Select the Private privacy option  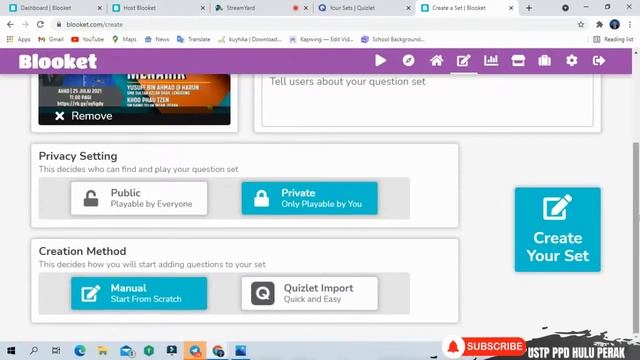[x=309, y=198]
